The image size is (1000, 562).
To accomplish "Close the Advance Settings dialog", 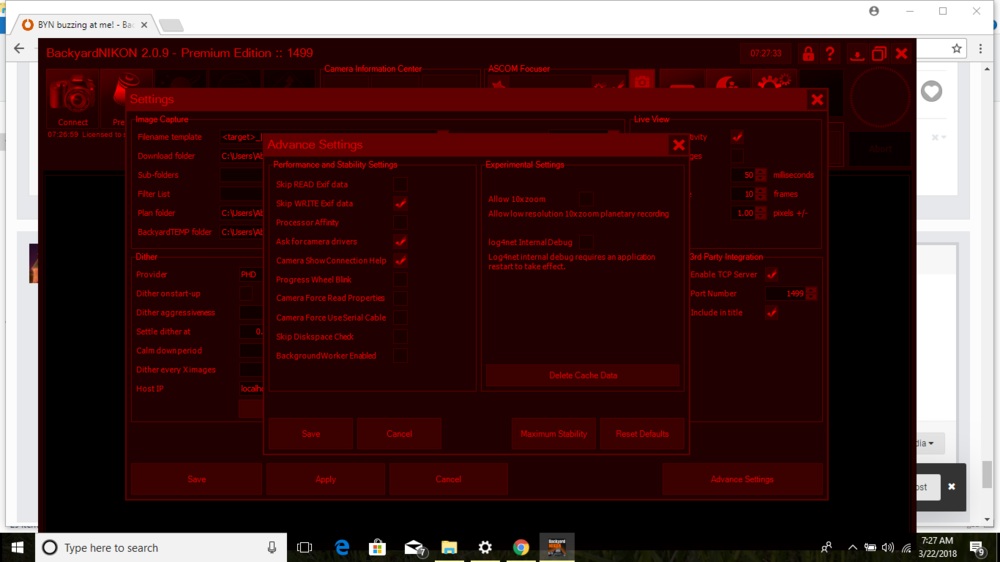I will click(679, 145).
